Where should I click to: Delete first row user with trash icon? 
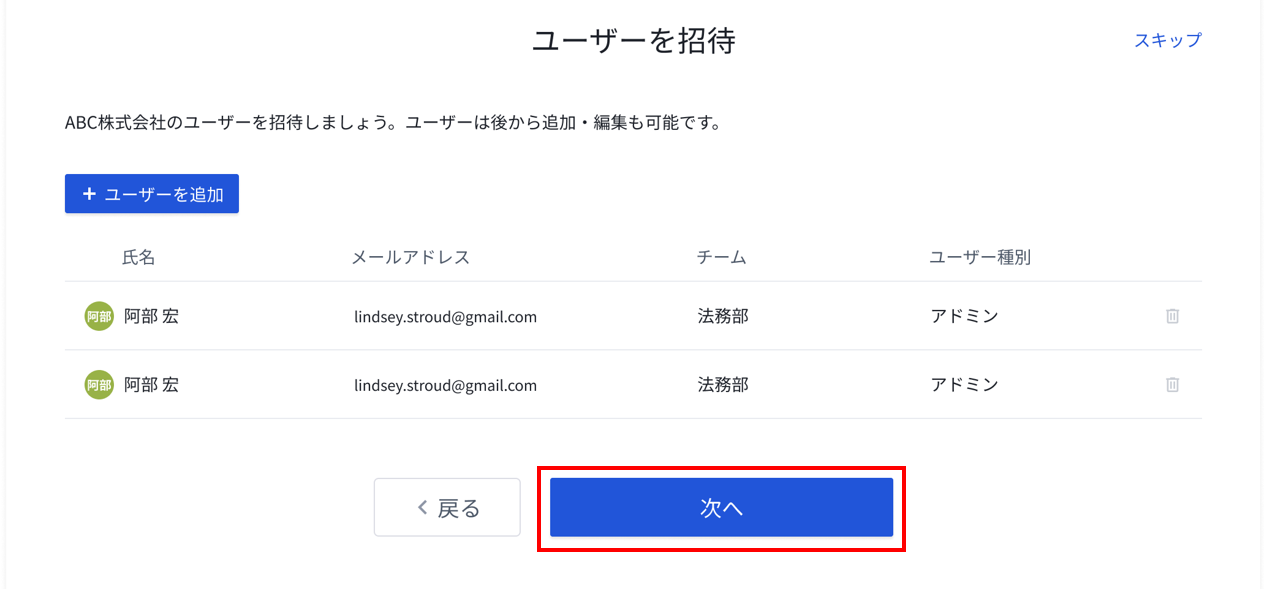tap(1172, 316)
